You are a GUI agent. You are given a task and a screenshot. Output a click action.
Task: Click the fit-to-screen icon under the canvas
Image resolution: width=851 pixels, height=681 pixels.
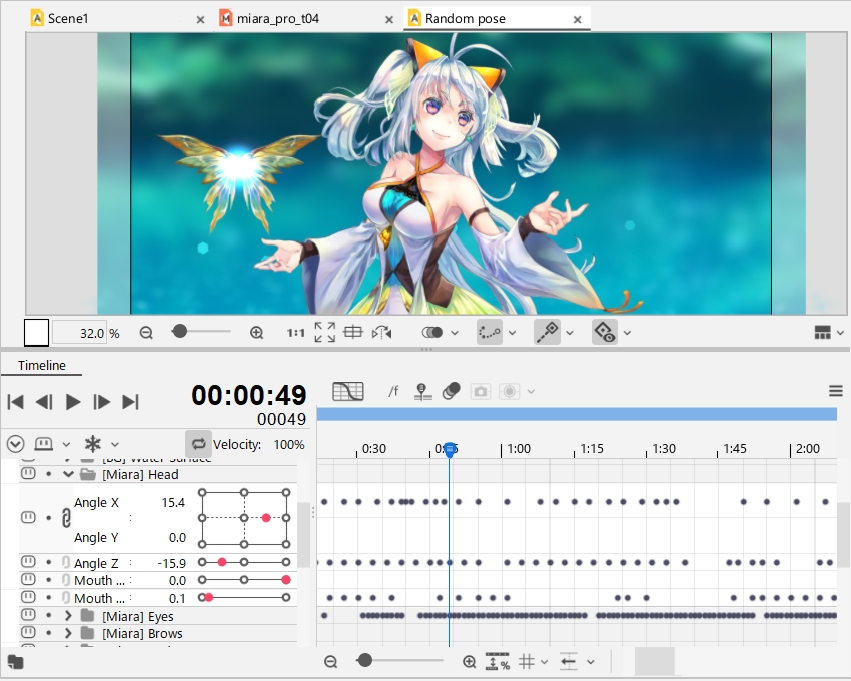[x=324, y=333]
